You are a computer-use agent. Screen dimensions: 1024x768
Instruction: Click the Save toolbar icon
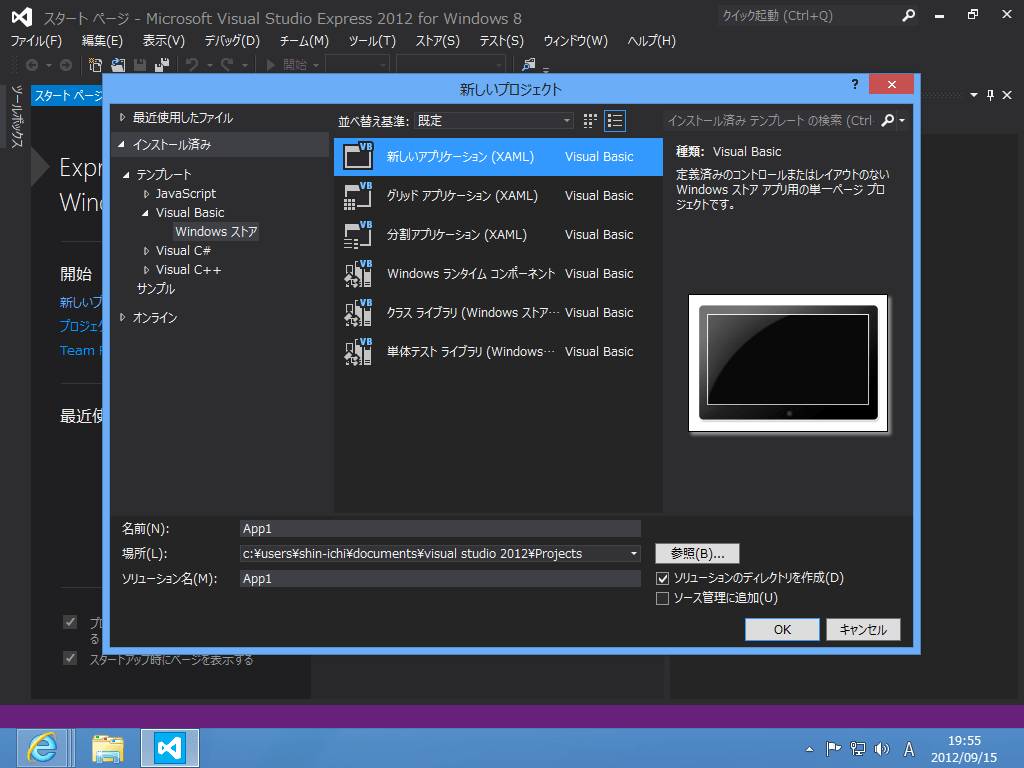pos(140,65)
